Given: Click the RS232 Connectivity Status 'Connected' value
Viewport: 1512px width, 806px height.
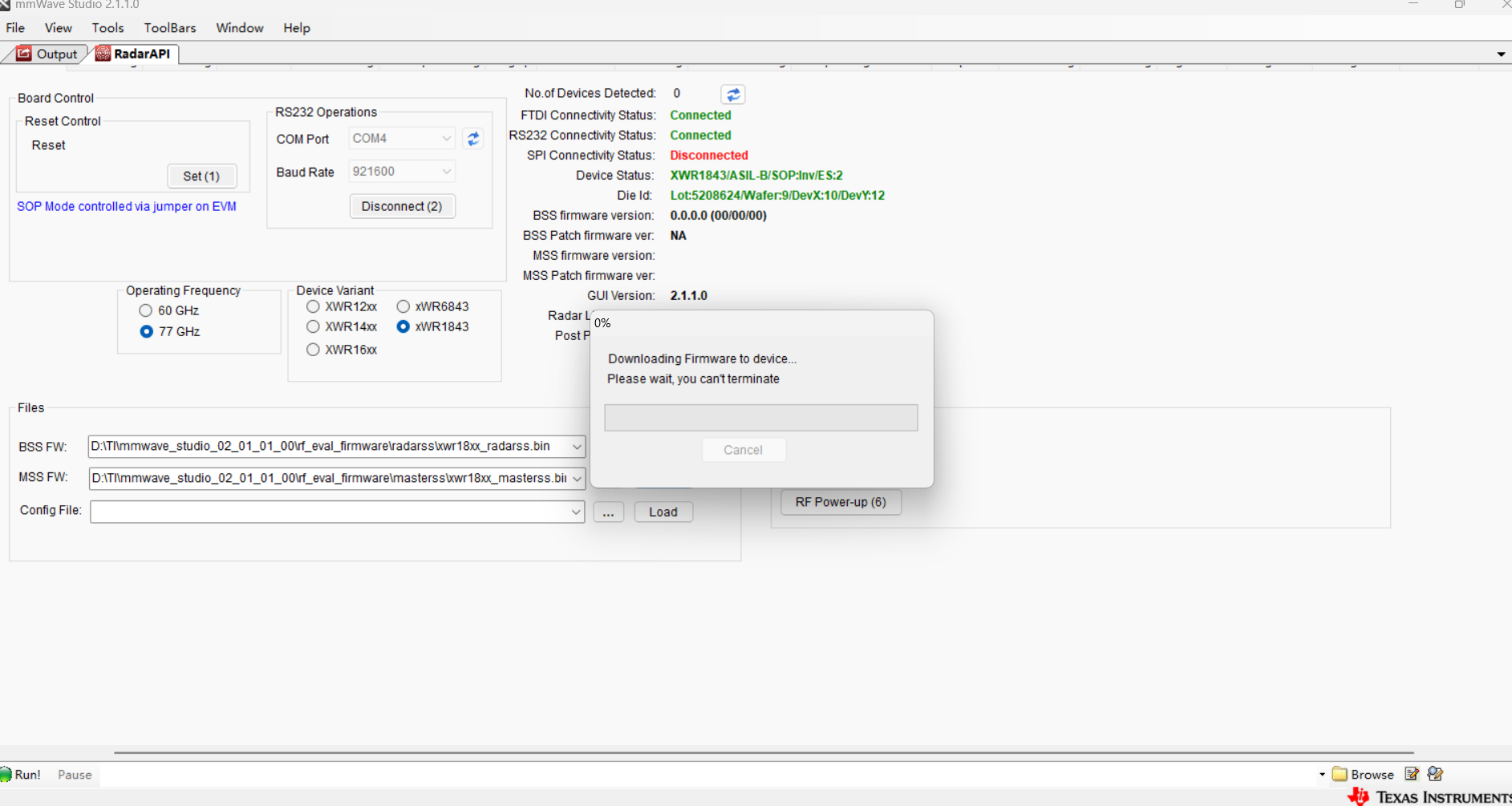Looking at the screenshot, I should coord(700,136).
